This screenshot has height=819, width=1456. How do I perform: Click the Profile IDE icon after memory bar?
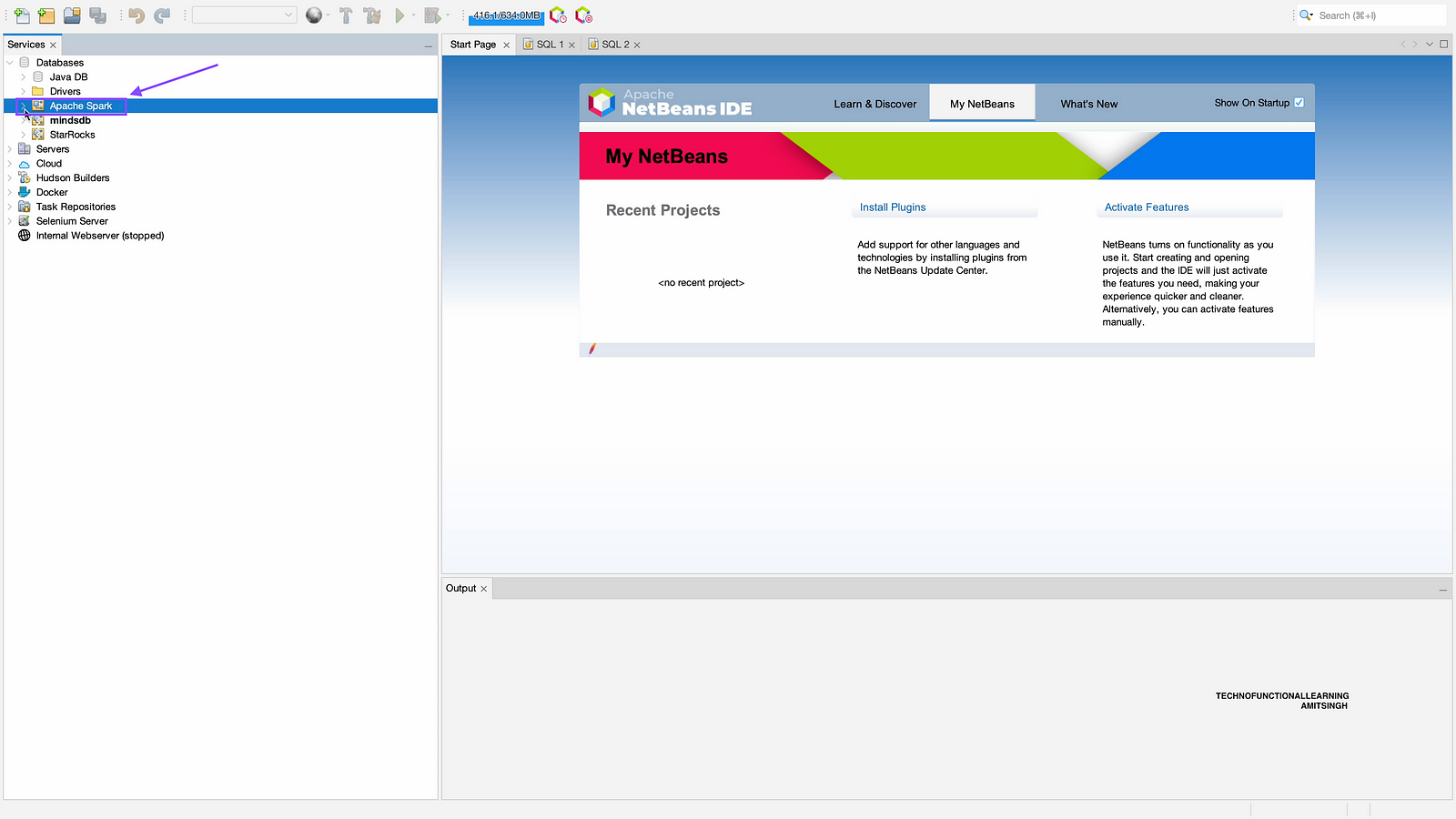pos(558,15)
